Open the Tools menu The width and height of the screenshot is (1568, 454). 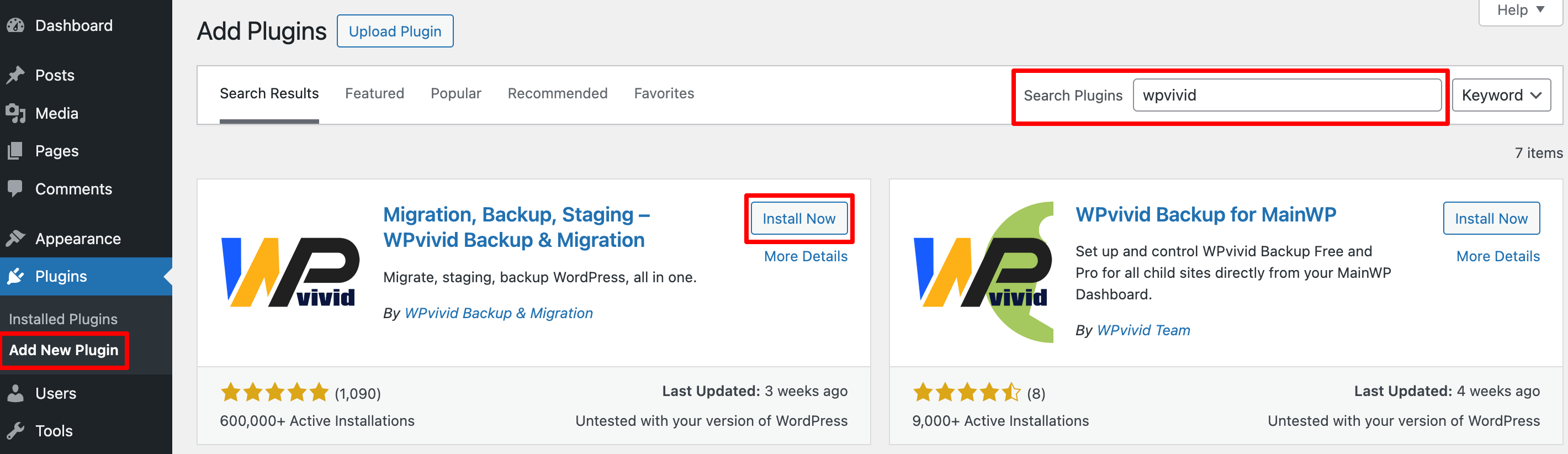pos(86,431)
